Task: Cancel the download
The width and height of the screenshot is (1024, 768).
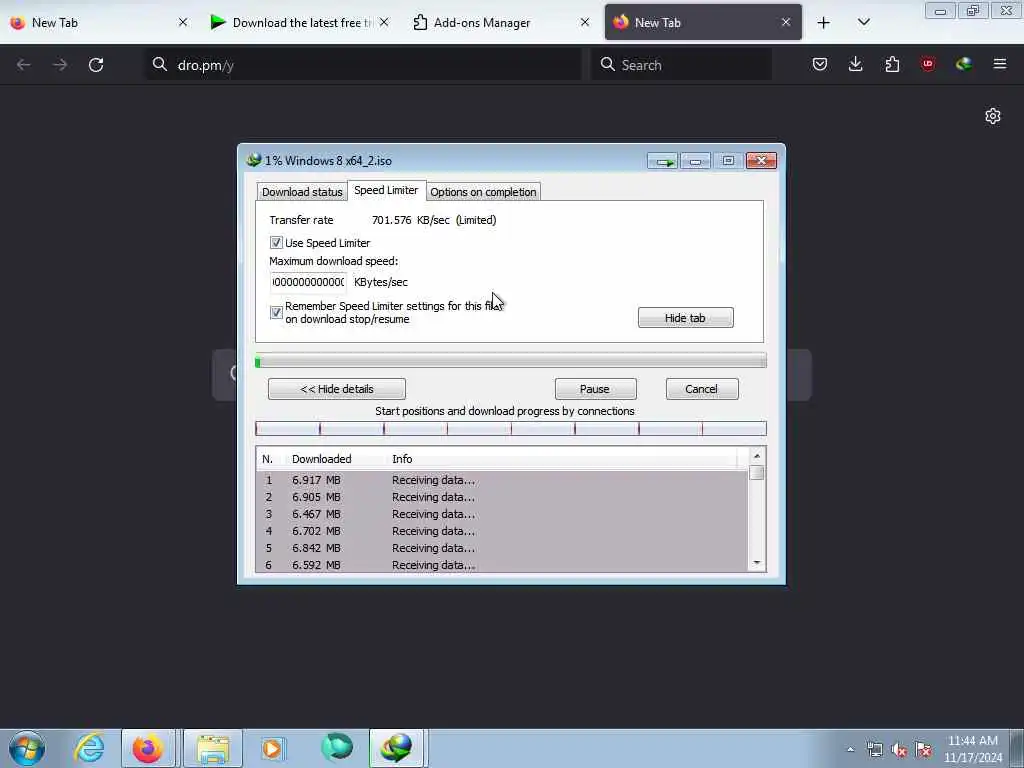Action: [x=702, y=389]
